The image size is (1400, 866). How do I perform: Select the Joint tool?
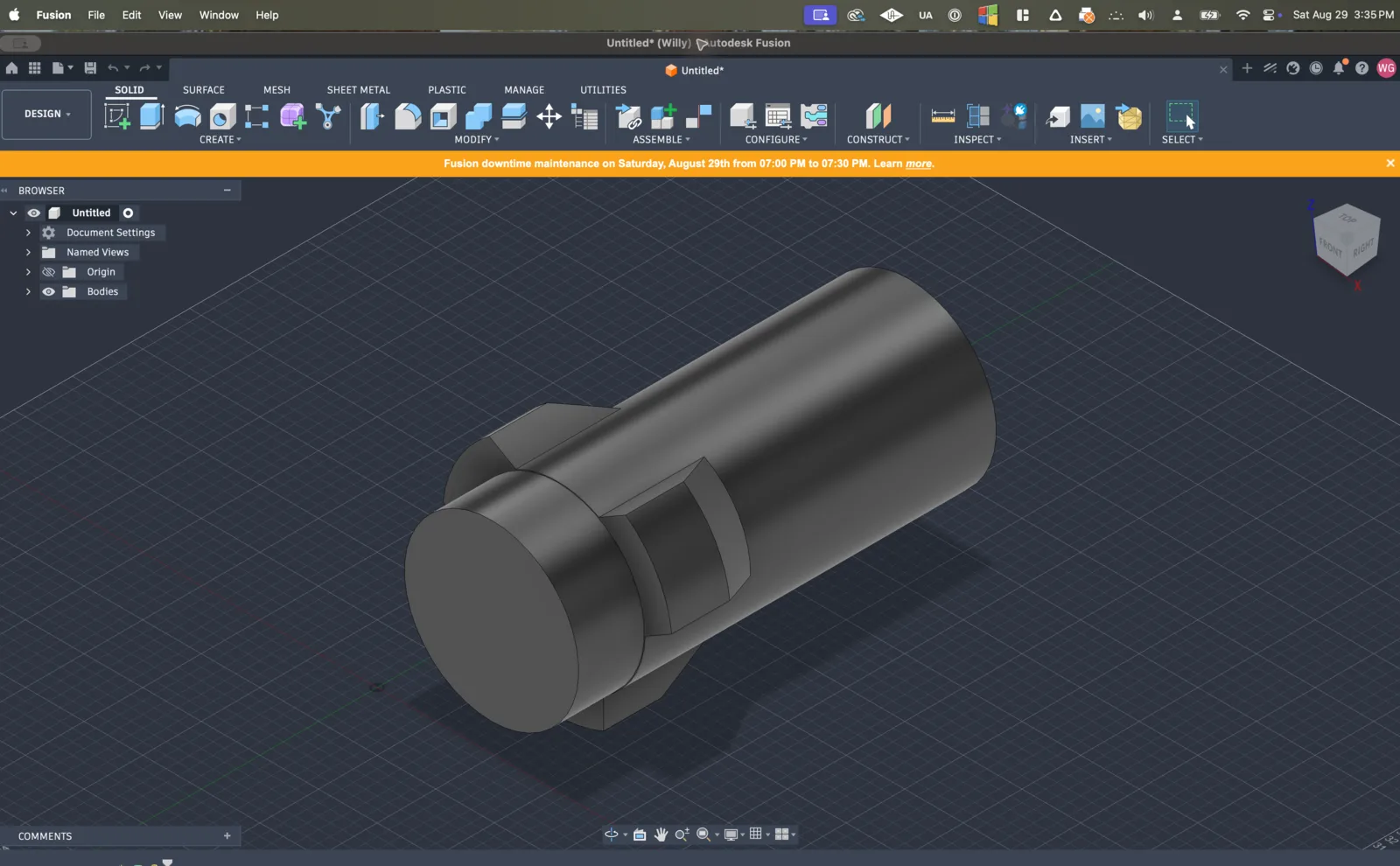698,116
